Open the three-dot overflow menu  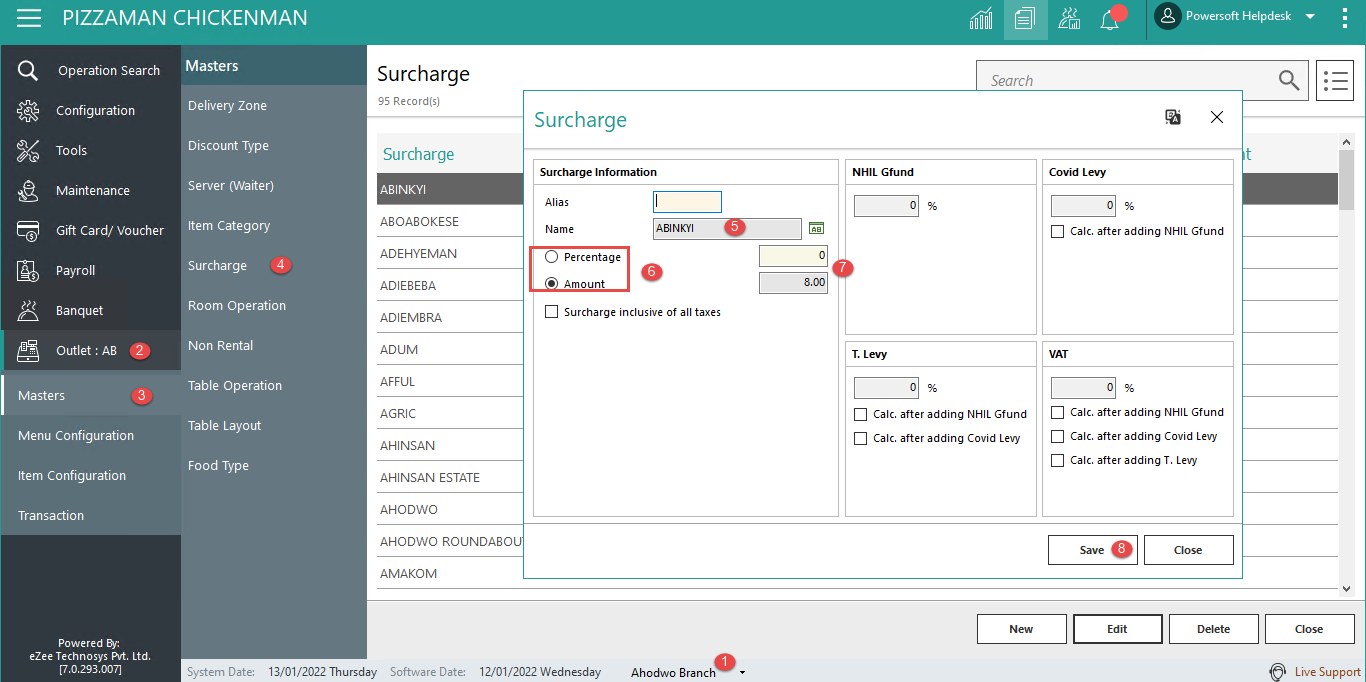(x=1344, y=17)
